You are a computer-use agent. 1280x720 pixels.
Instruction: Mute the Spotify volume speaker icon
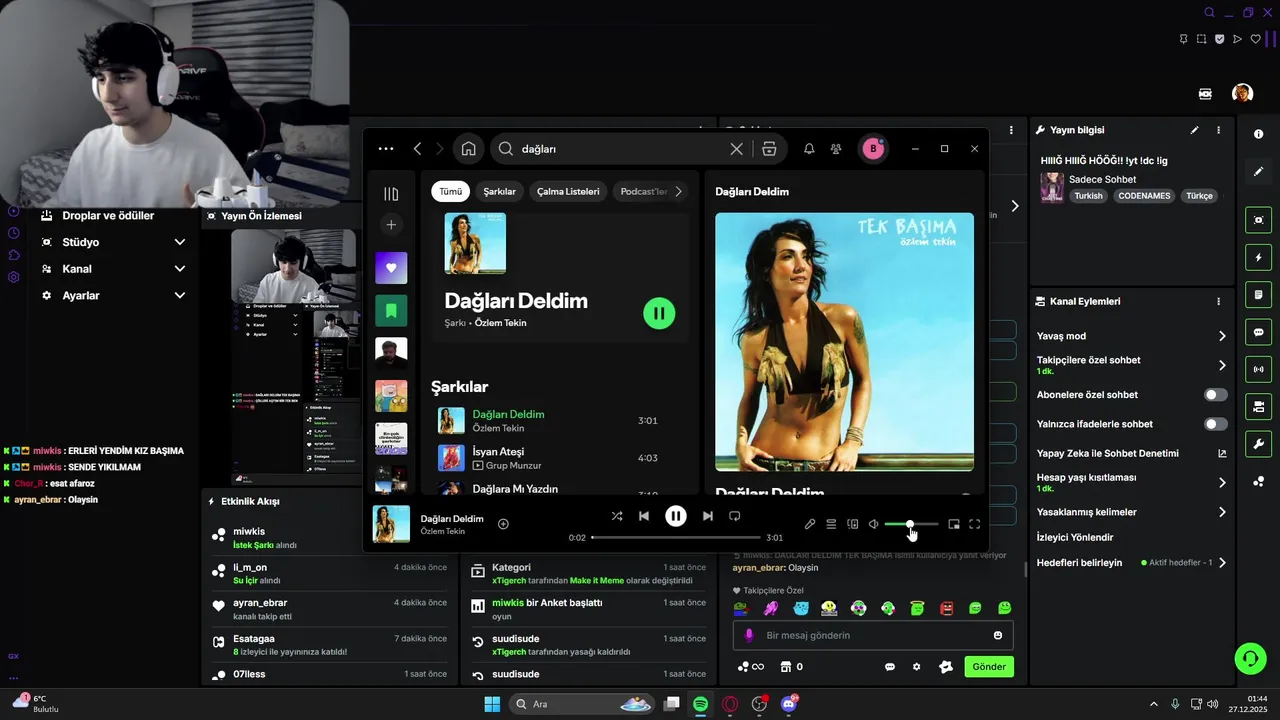873,524
